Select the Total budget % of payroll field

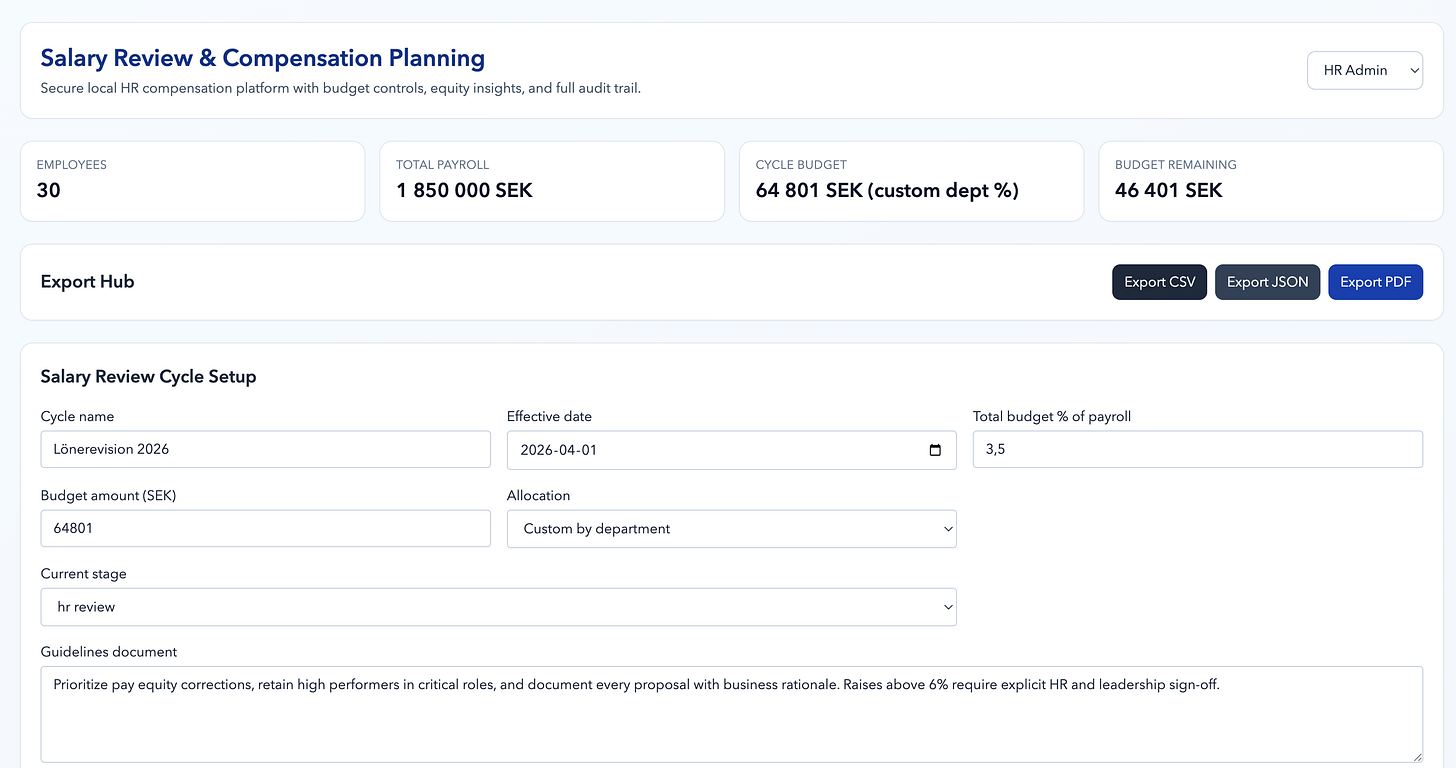click(1197, 449)
